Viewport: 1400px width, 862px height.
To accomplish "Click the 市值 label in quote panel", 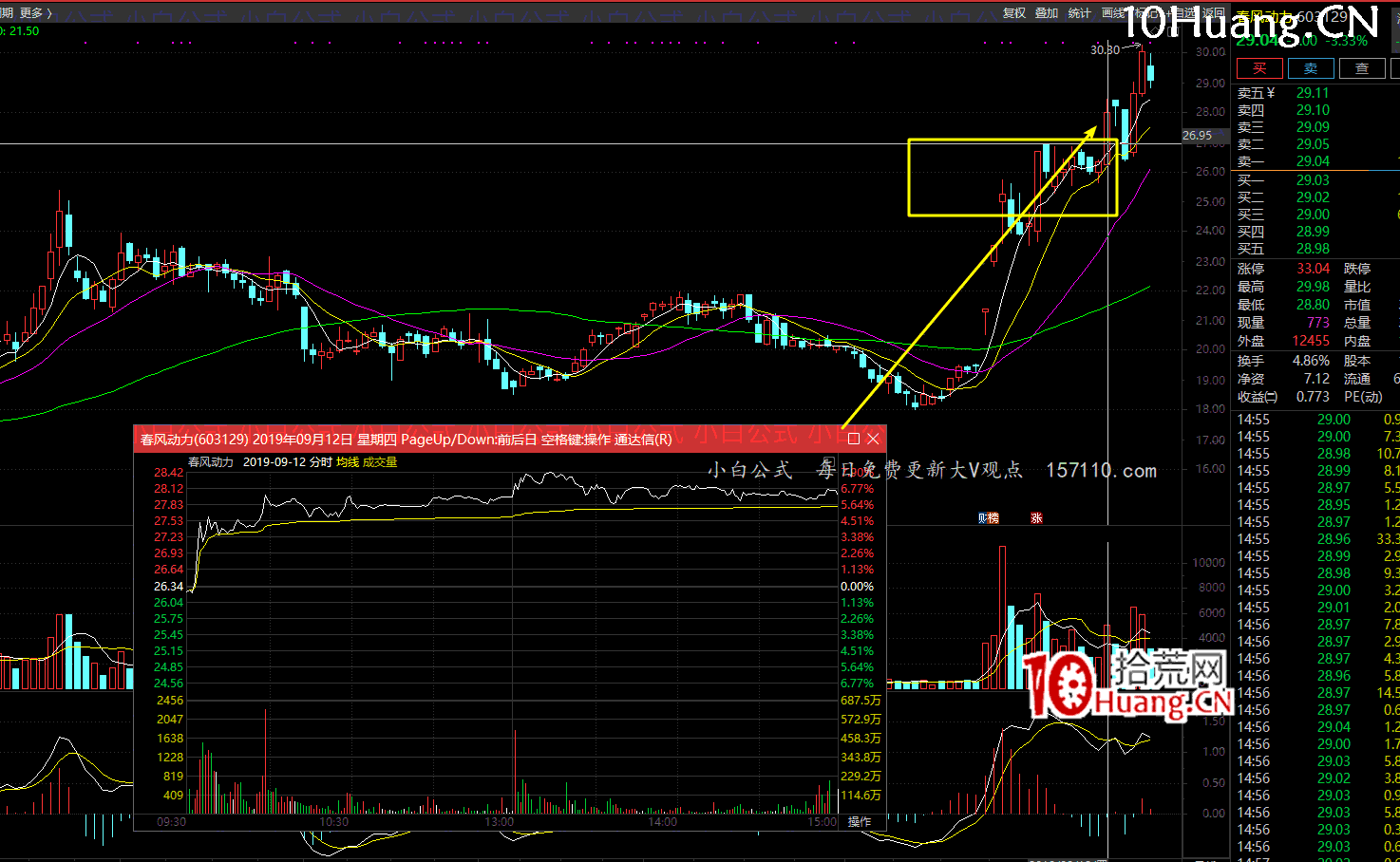I will [x=1357, y=305].
